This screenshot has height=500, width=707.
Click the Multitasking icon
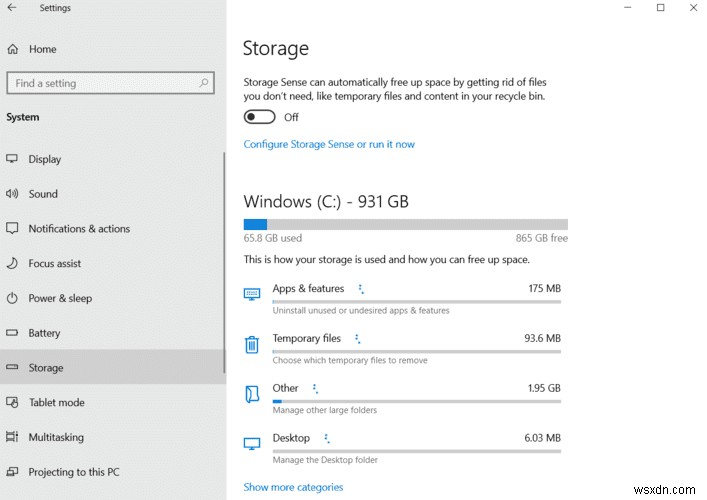(12, 437)
